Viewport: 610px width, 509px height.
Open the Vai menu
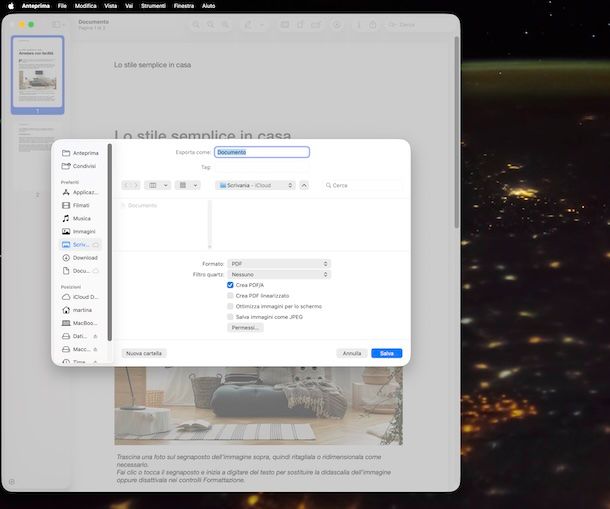point(129,6)
